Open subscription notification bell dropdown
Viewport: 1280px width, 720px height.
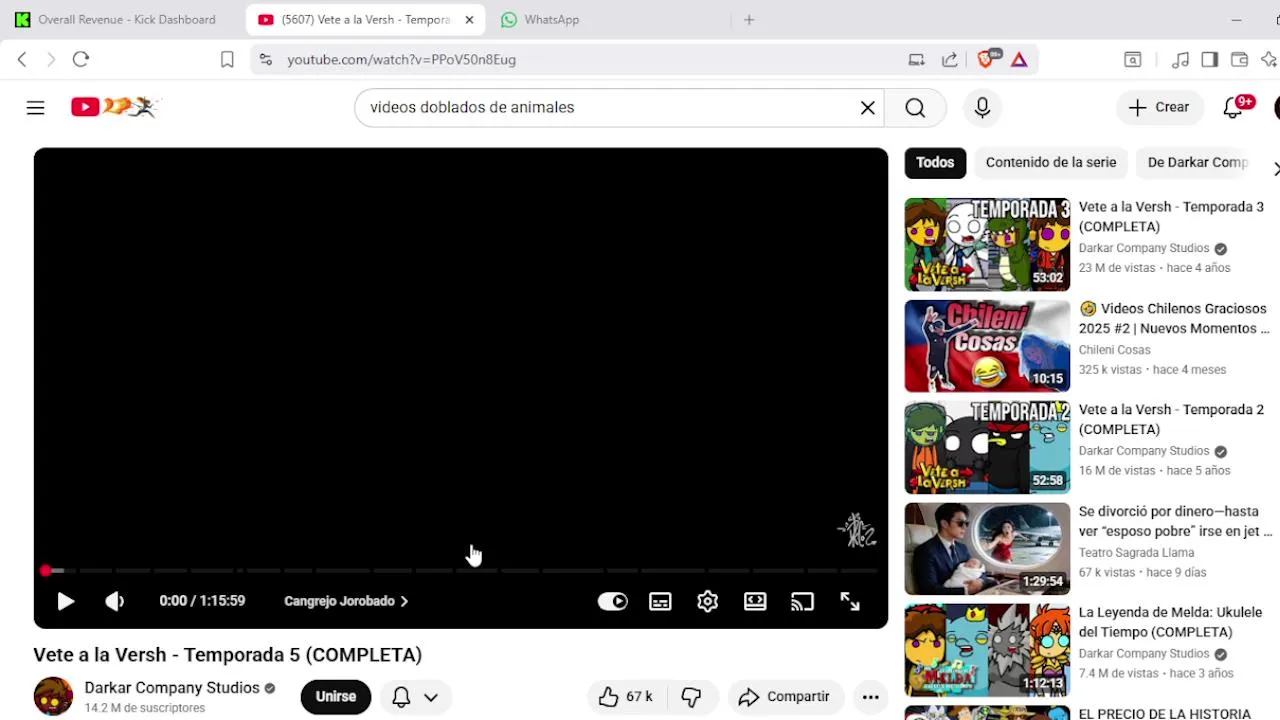(x=415, y=697)
